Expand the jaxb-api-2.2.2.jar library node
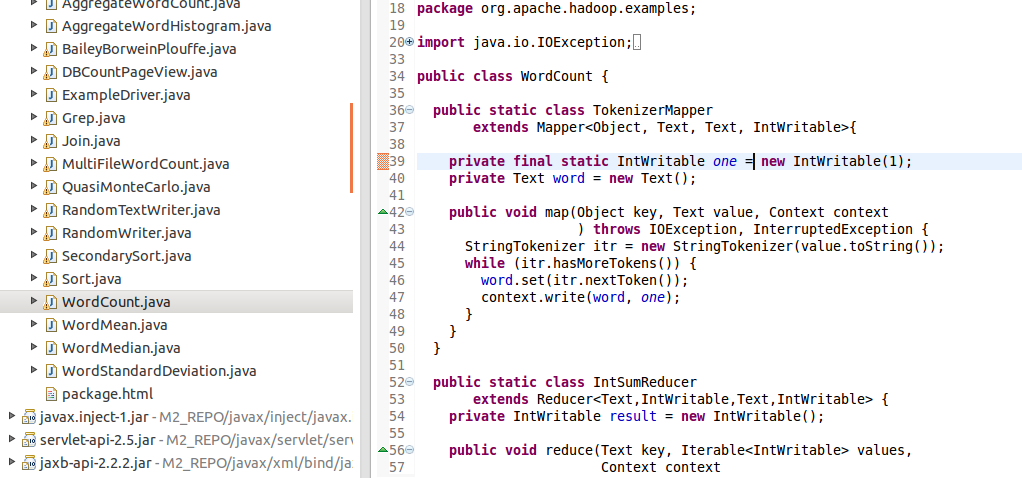The image size is (1022, 478). click(x=10, y=463)
